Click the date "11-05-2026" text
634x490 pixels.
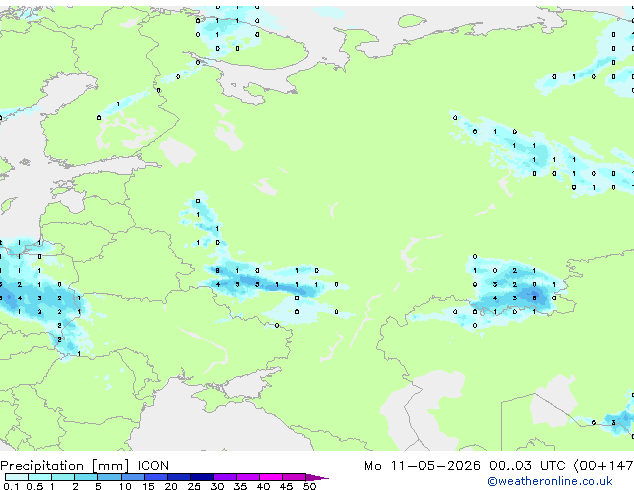tap(435, 466)
